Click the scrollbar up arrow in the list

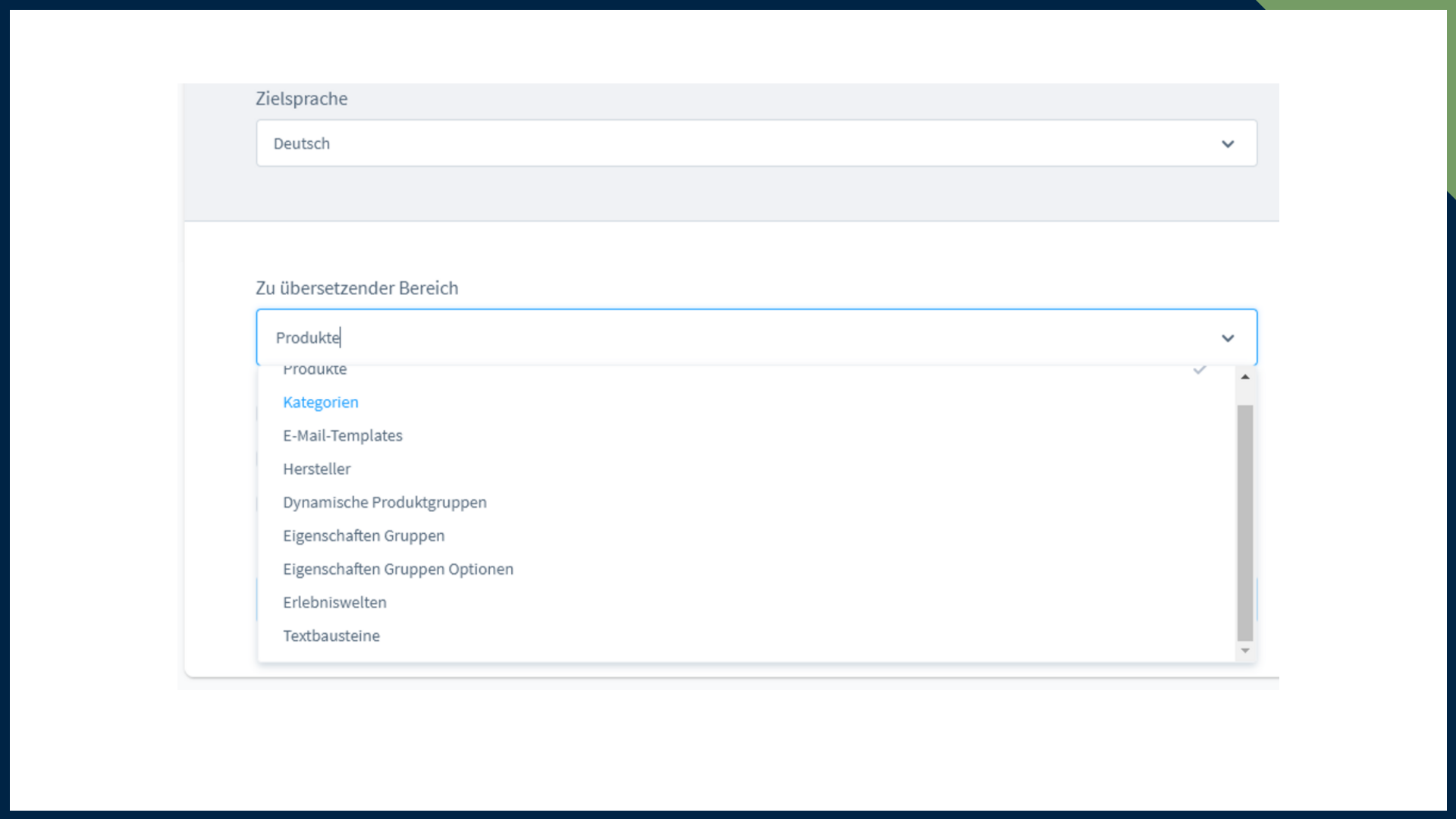(x=1245, y=377)
